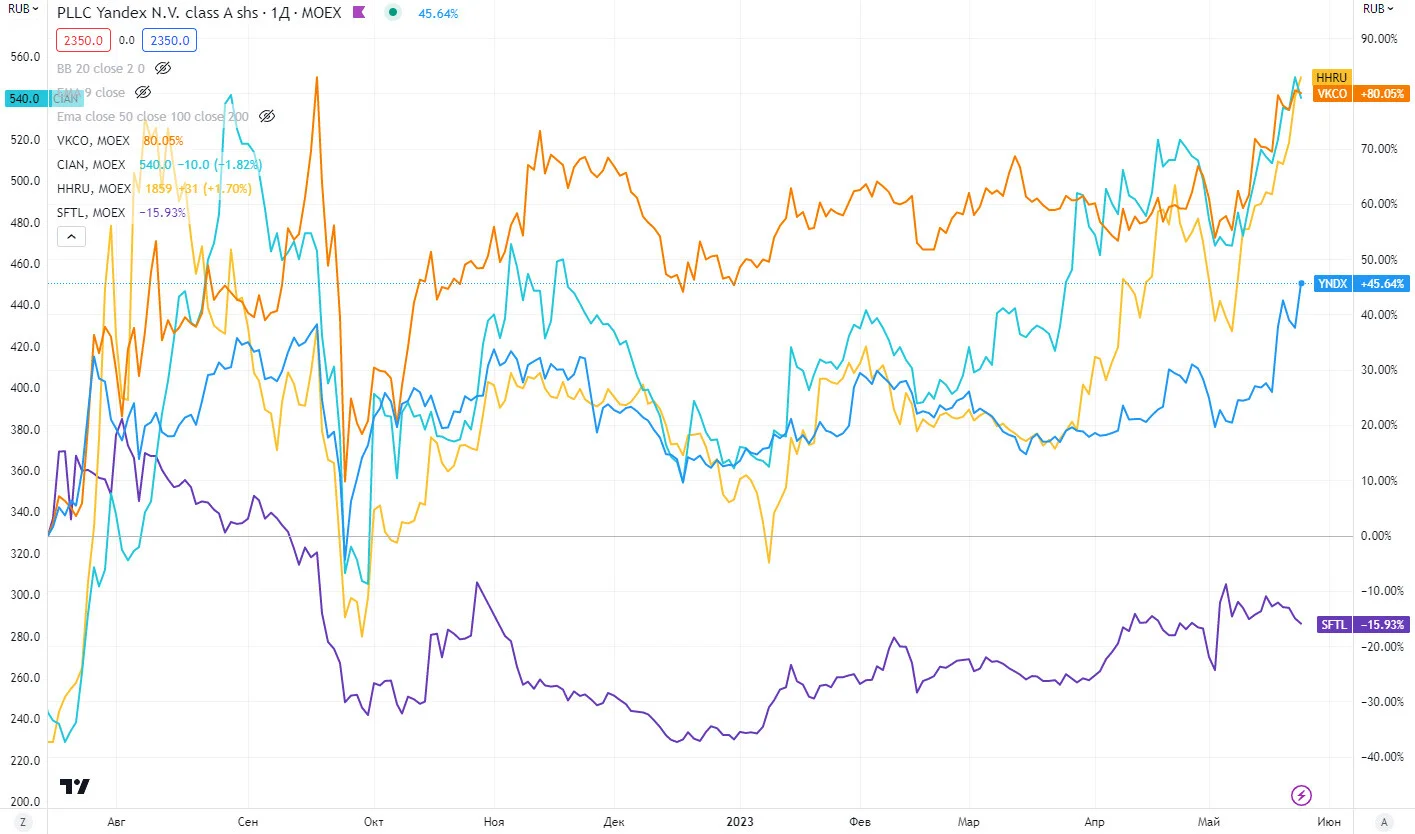The width and height of the screenshot is (1415, 834).
Task: Open the RUB currency dropdown at right axis
Action: [x=1382, y=8]
